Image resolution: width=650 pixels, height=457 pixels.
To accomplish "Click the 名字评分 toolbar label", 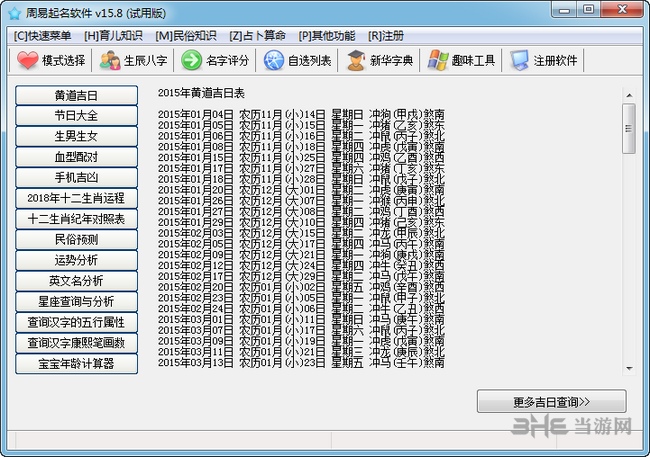I will (x=227, y=61).
